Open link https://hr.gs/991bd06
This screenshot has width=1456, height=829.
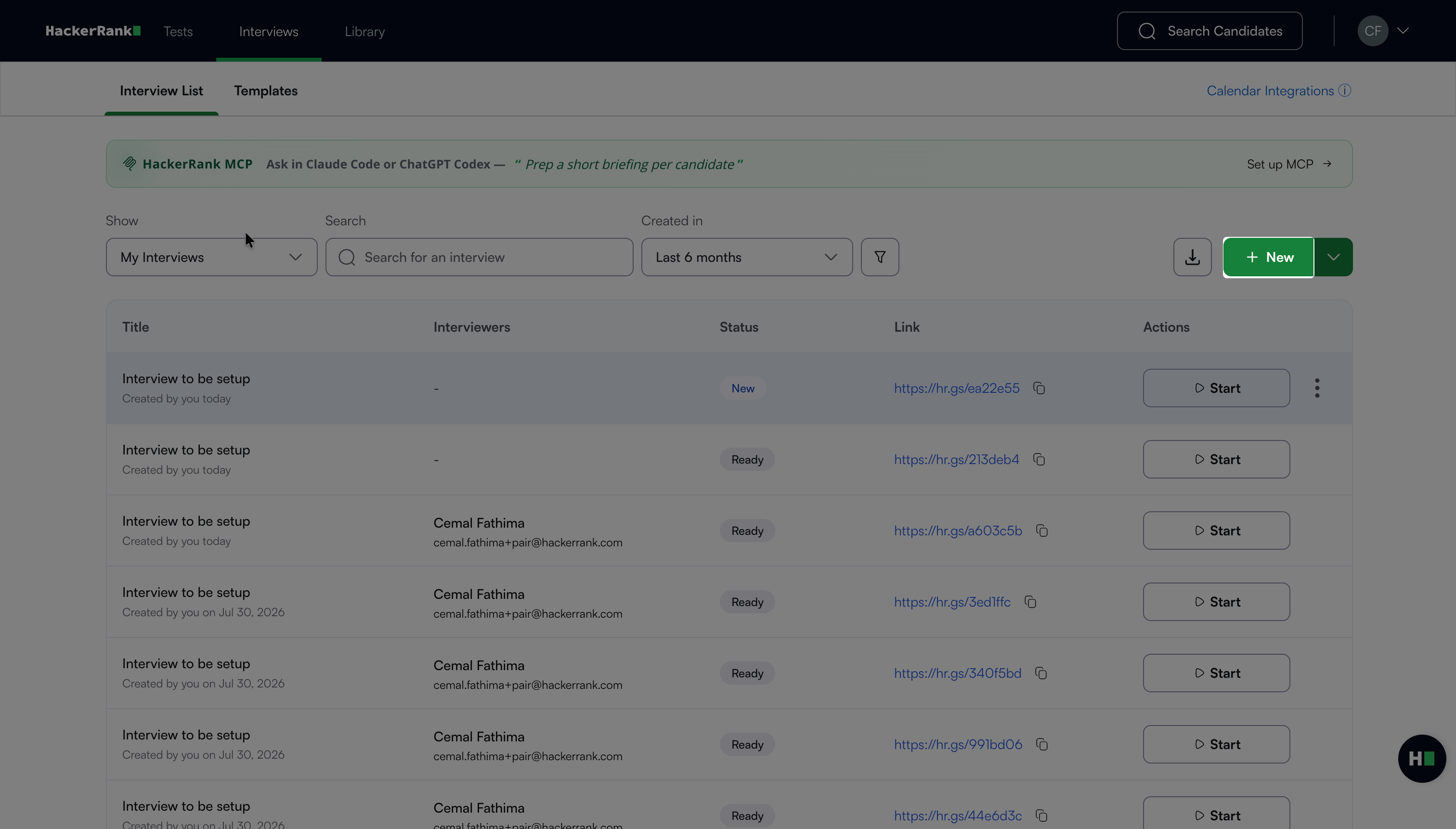(x=958, y=744)
